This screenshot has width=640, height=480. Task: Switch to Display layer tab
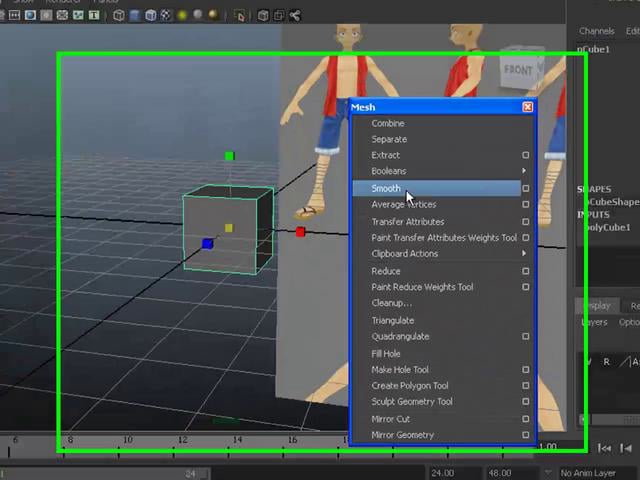click(x=598, y=306)
